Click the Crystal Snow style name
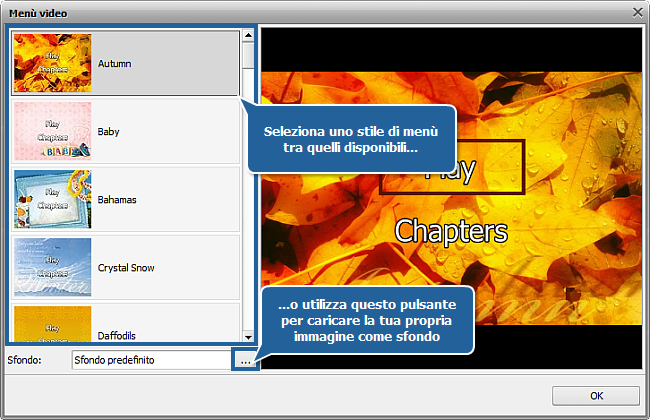 126,268
